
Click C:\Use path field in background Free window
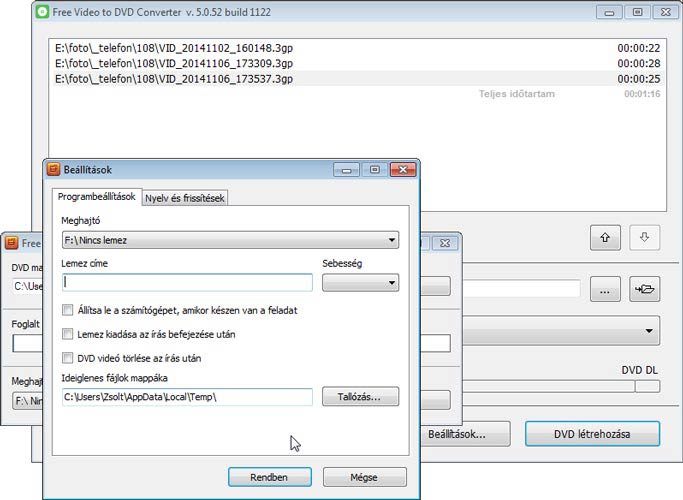pos(28,286)
